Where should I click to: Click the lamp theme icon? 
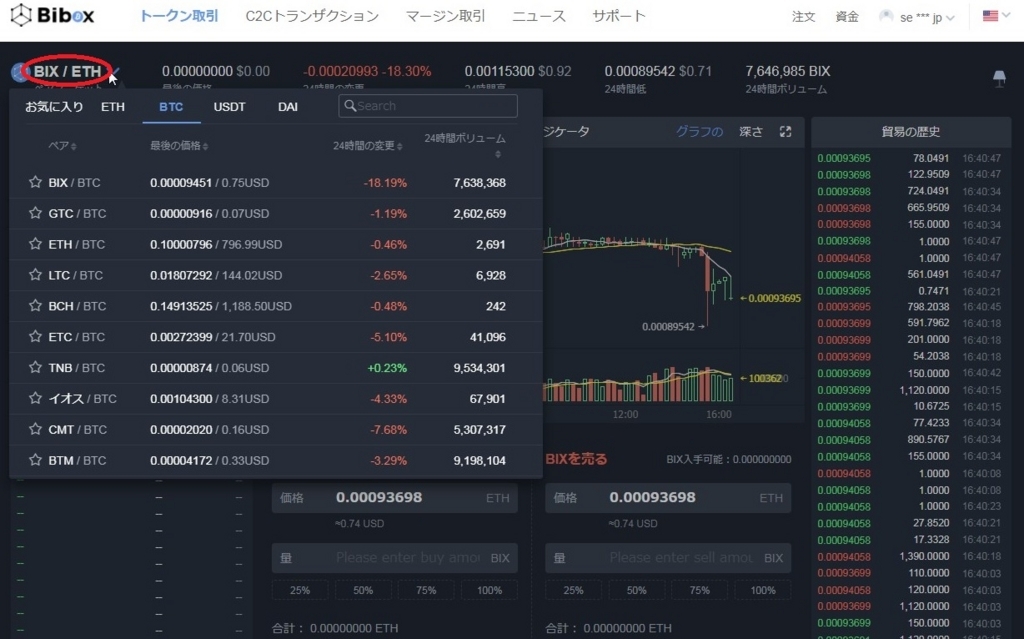point(999,79)
